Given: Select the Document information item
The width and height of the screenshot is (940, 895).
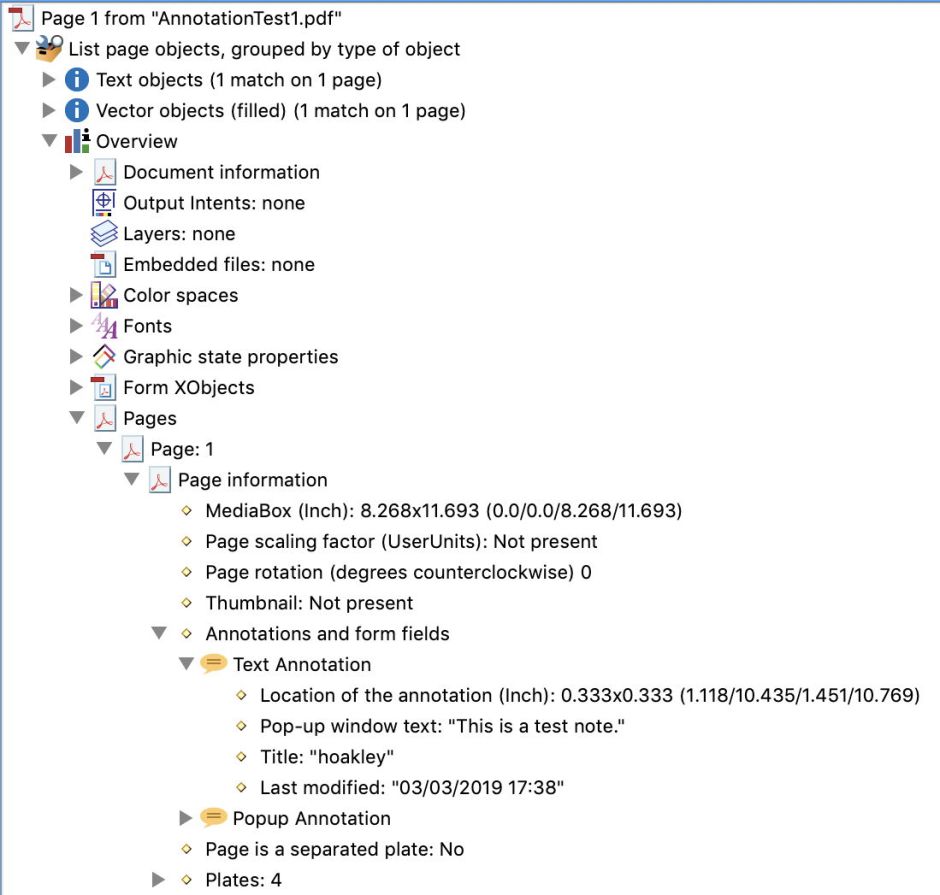Looking at the screenshot, I should (221, 172).
